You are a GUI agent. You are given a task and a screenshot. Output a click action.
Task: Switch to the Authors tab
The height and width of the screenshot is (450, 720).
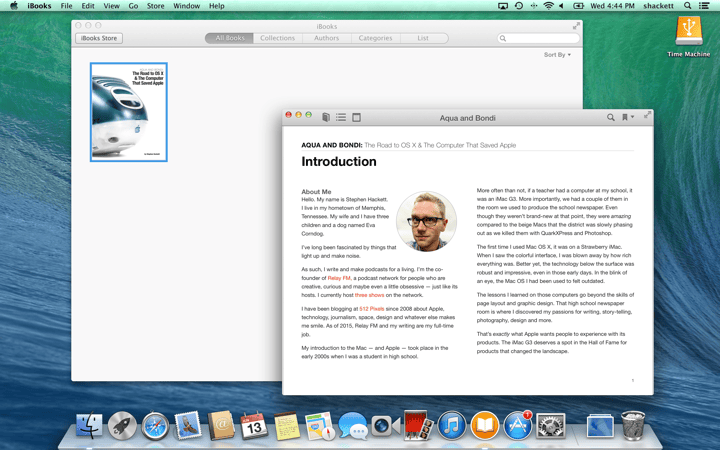pos(326,38)
